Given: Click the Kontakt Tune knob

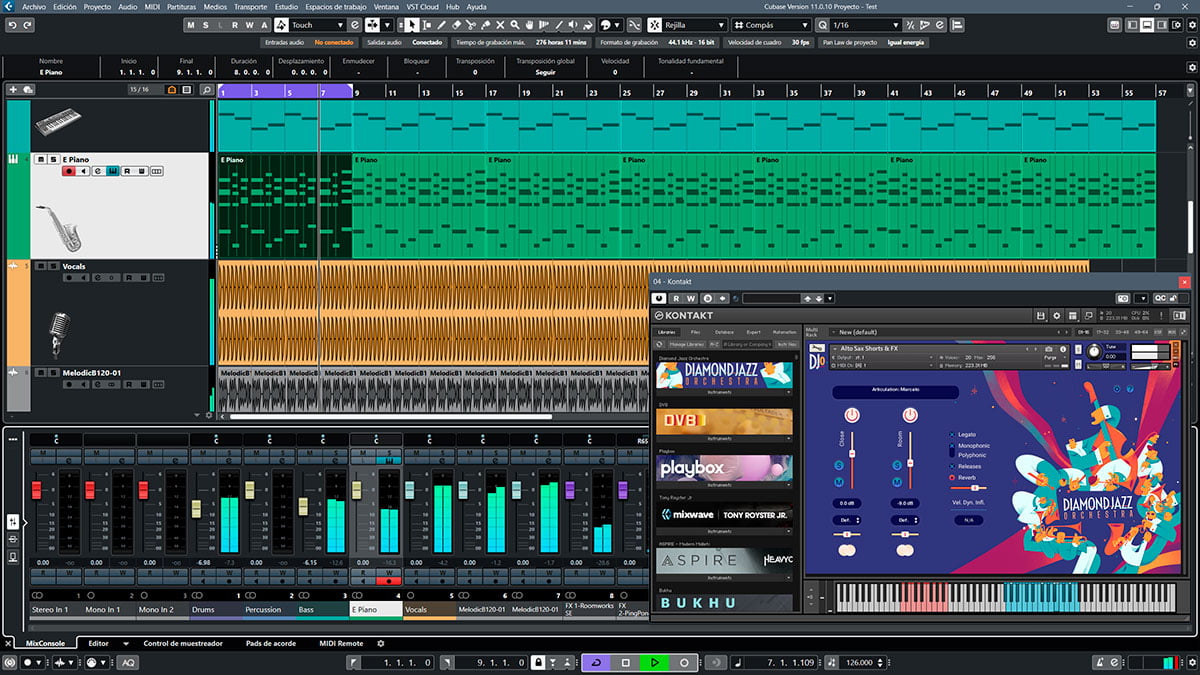Looking at the screenshot, I should coord(1093,352).
